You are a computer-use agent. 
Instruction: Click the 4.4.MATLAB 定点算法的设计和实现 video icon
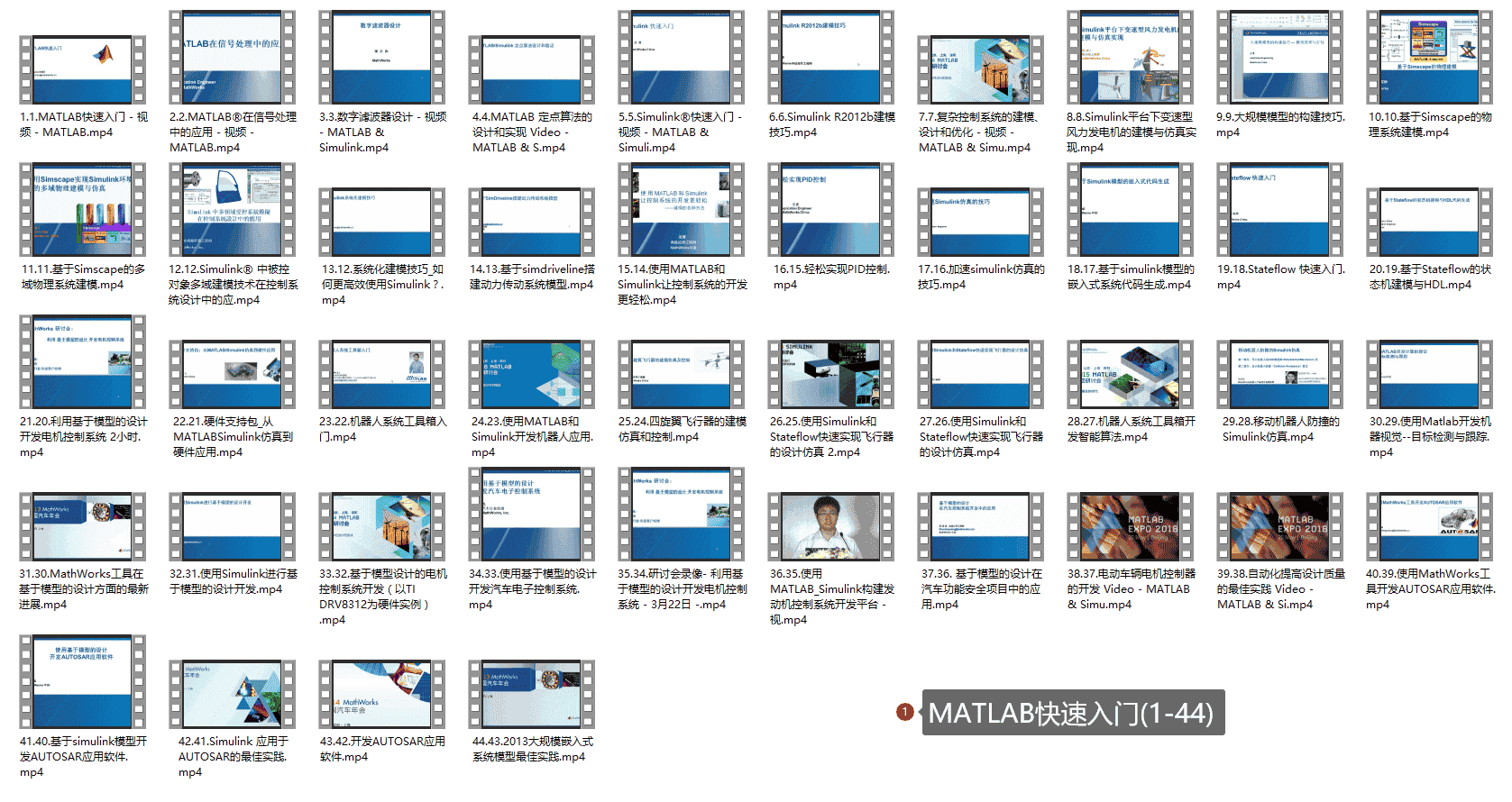pyautogui.click(x=531, y=69)
